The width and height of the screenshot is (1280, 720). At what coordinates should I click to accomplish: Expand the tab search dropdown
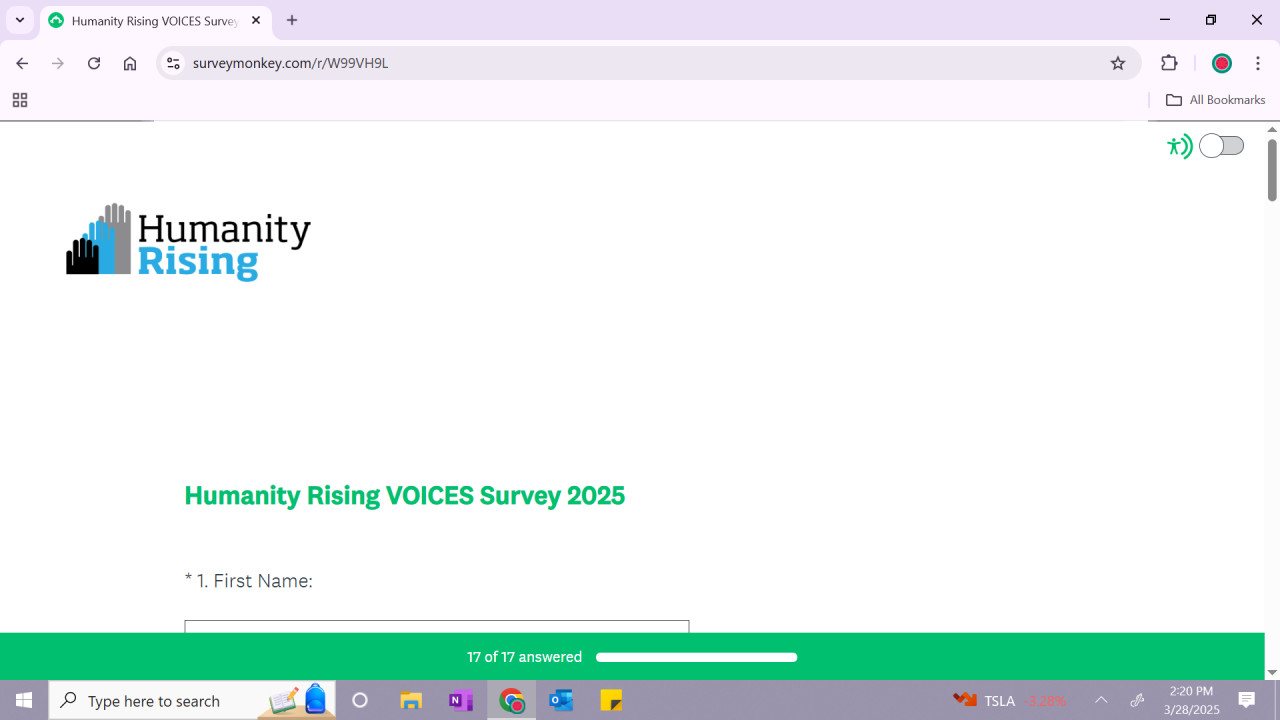(20, 20)
